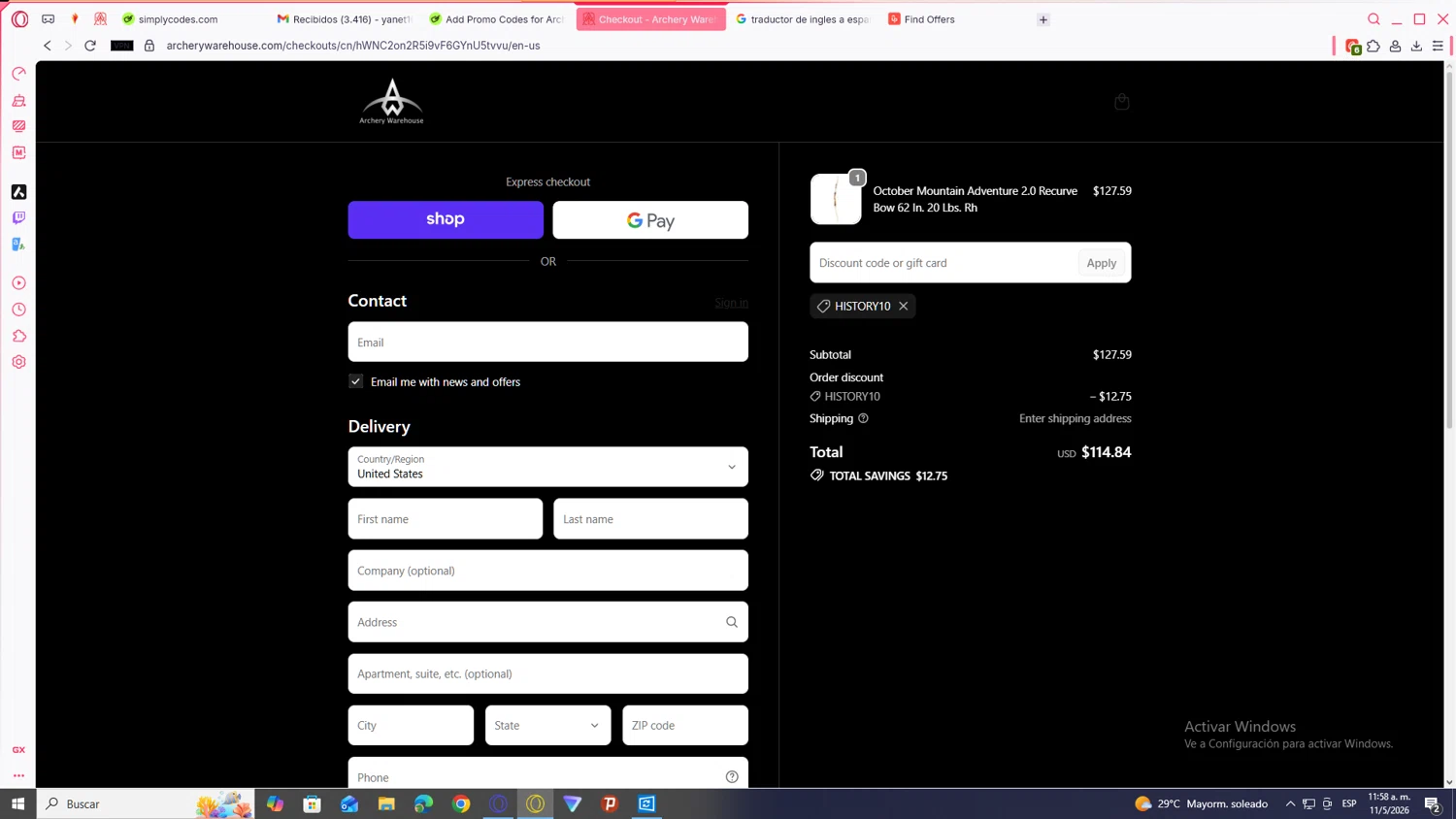
Task: Open the browser profile account icon
Action: click(1395, 46)
